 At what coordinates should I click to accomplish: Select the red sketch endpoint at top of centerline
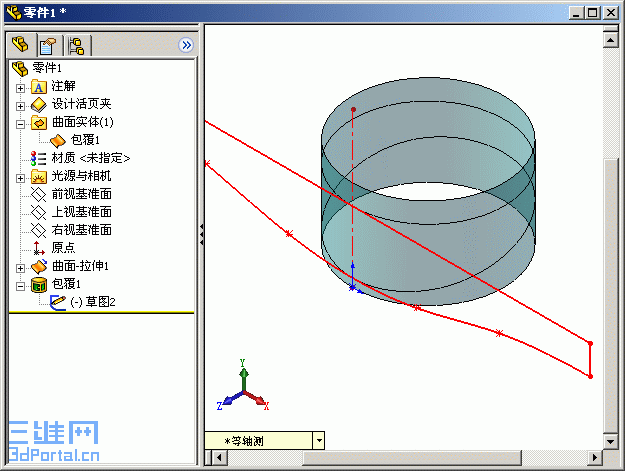353,109
